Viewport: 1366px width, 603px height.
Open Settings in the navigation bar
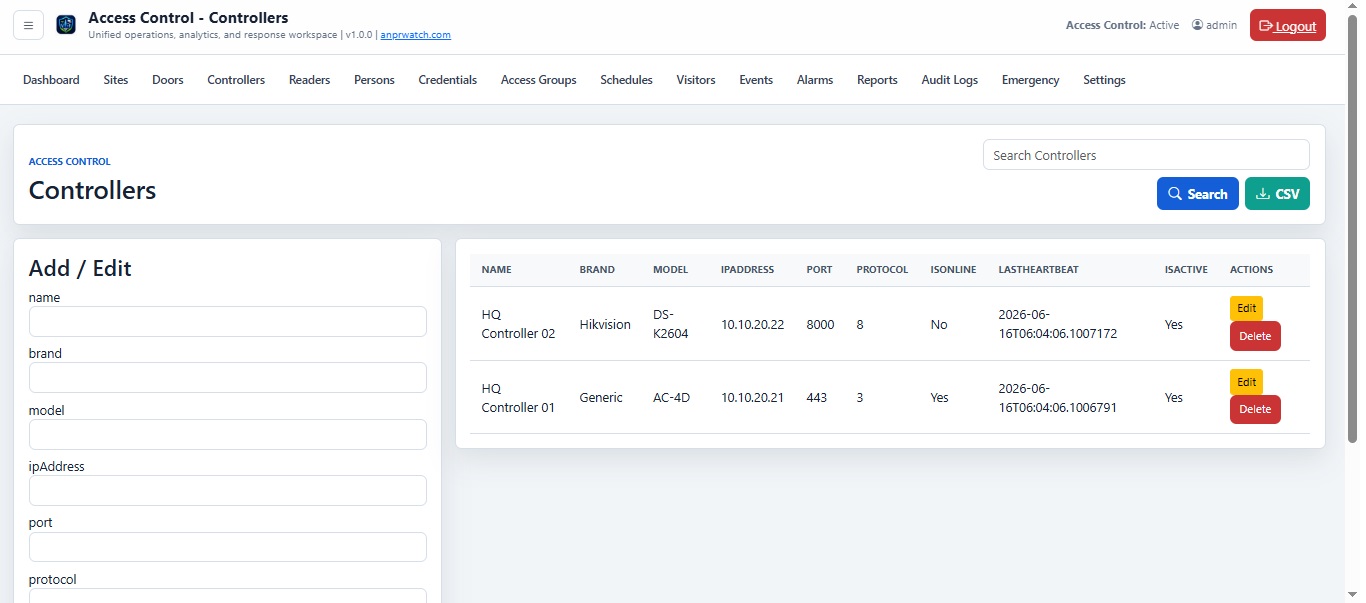click(1104, 80)
